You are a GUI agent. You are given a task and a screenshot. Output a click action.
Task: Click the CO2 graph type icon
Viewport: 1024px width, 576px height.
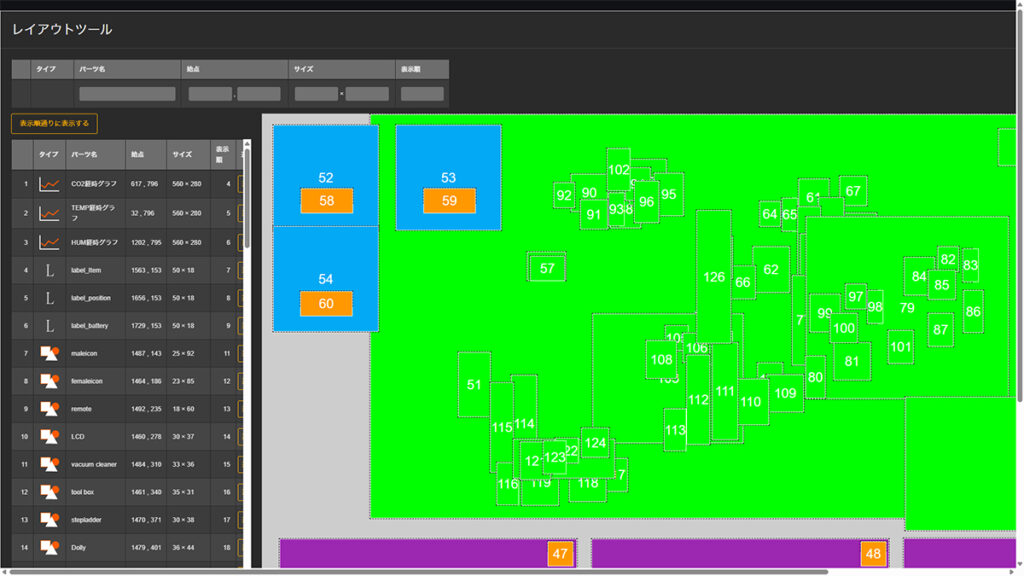pos(49,184)
